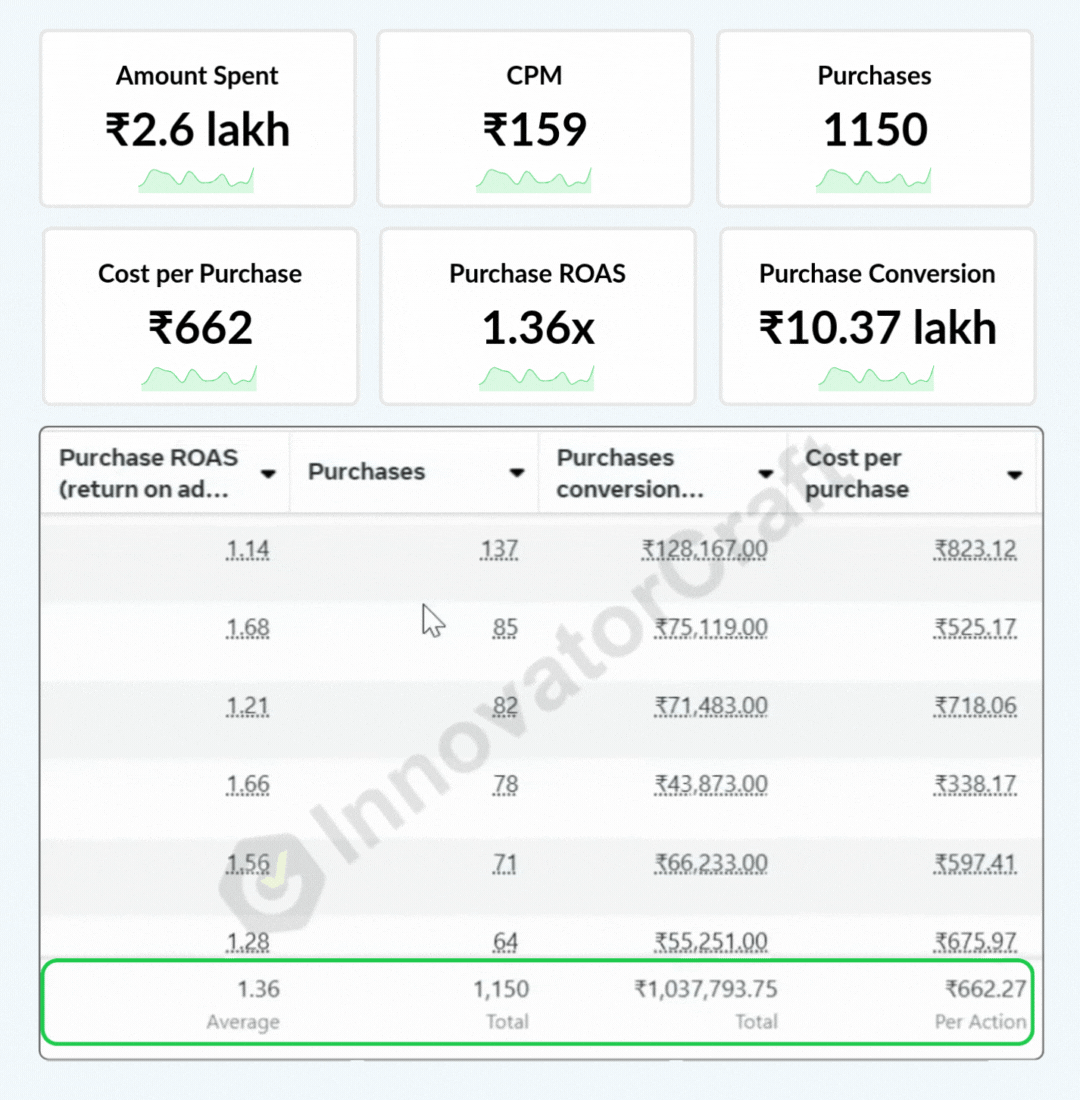Click the Purchase Conversion card sparkline
Image resolution: width=1080 pixels, height=1100 pixels.
876,379
